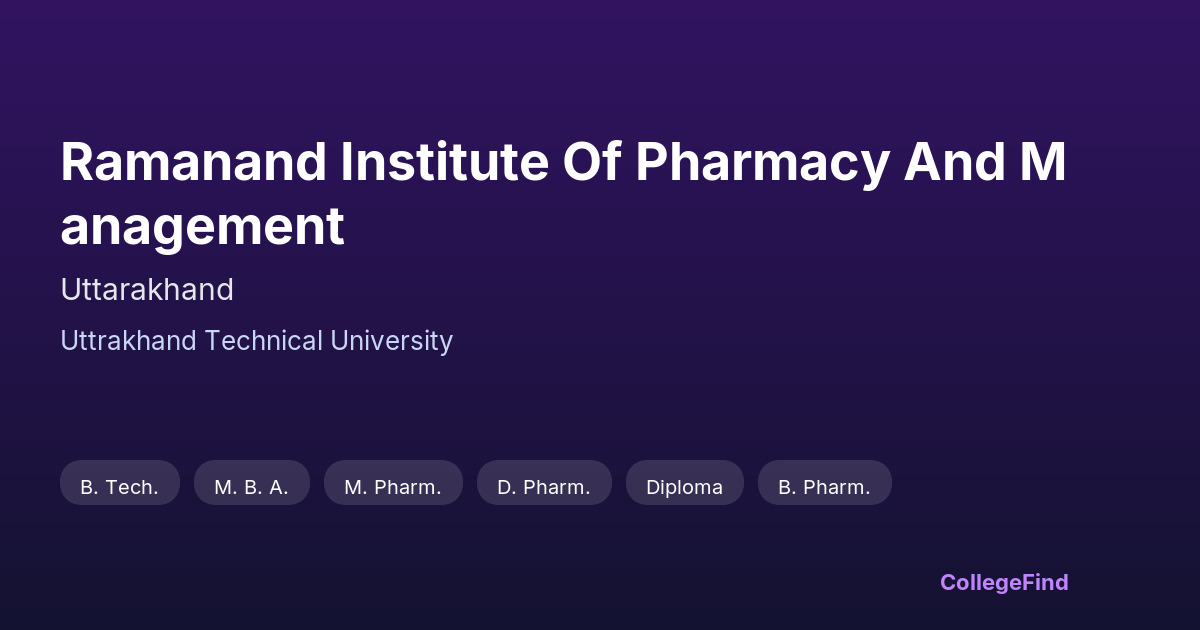Click the word Ramanand in title
Image resolution: width=1200 pixels, height=630 pixels.
pos(193,163)
